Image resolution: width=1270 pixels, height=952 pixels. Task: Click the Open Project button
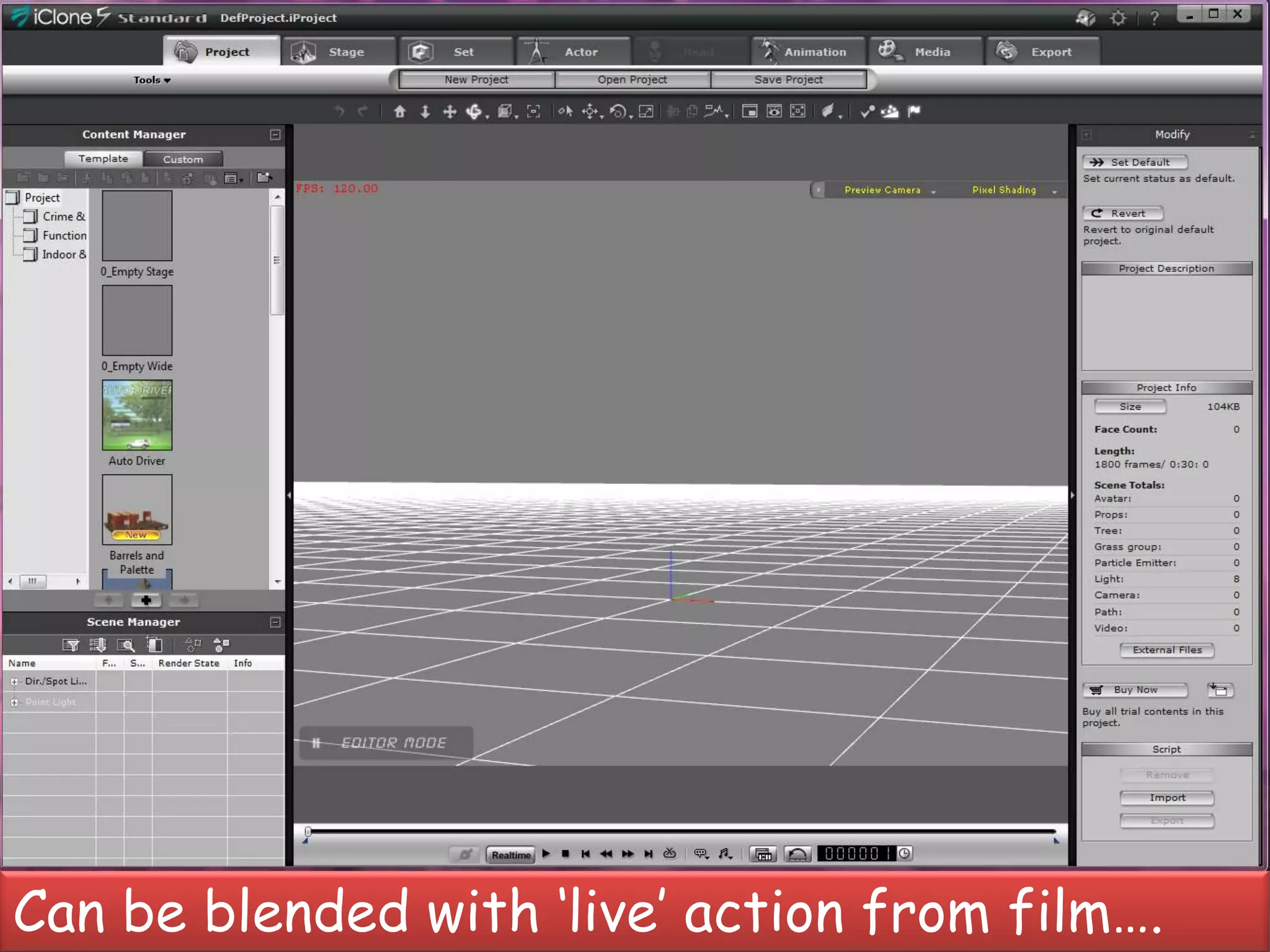[x=633, y=80]
